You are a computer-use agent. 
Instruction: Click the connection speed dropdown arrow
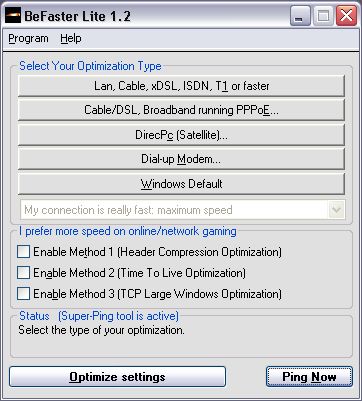336,210
